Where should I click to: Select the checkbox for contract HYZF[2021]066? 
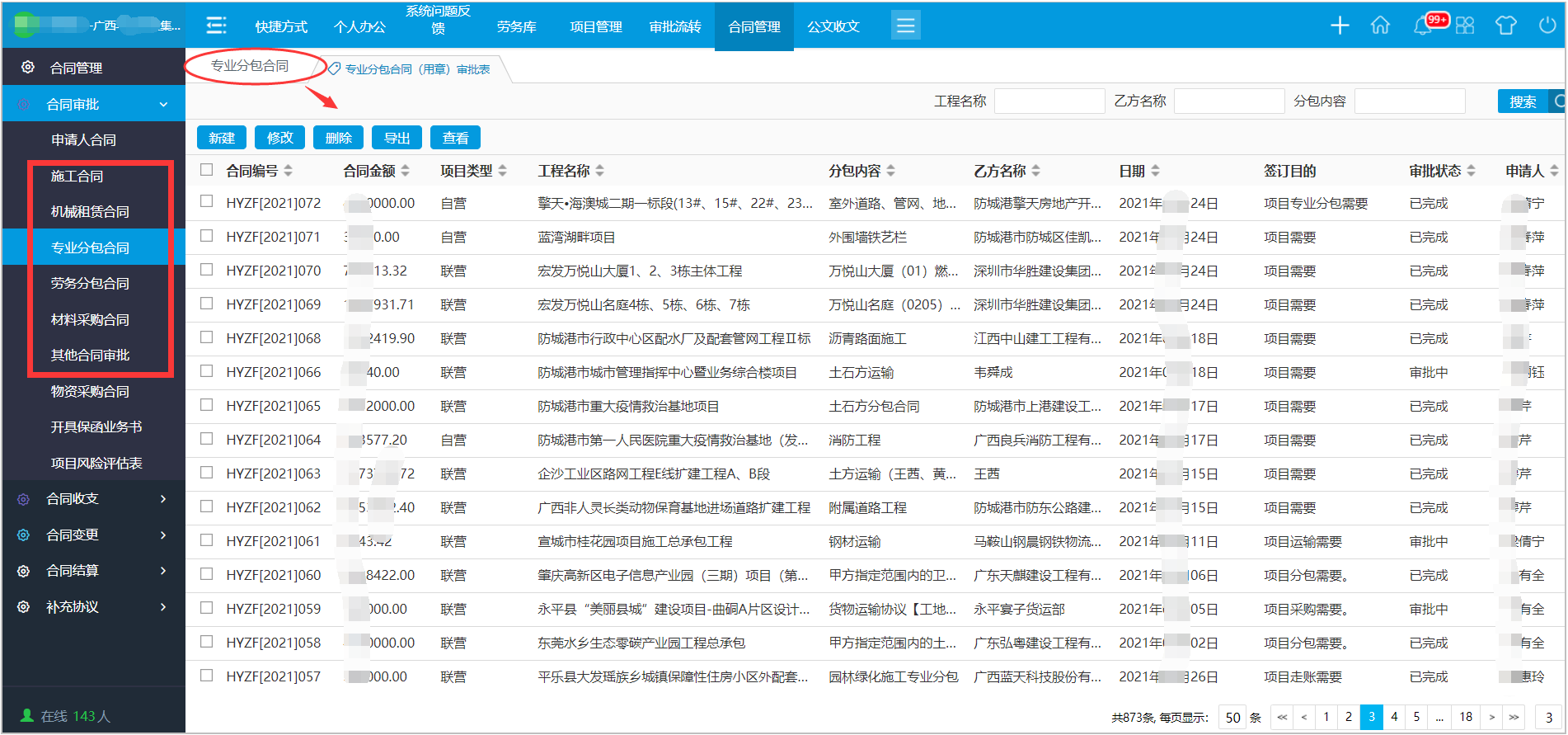click(207, 371)
